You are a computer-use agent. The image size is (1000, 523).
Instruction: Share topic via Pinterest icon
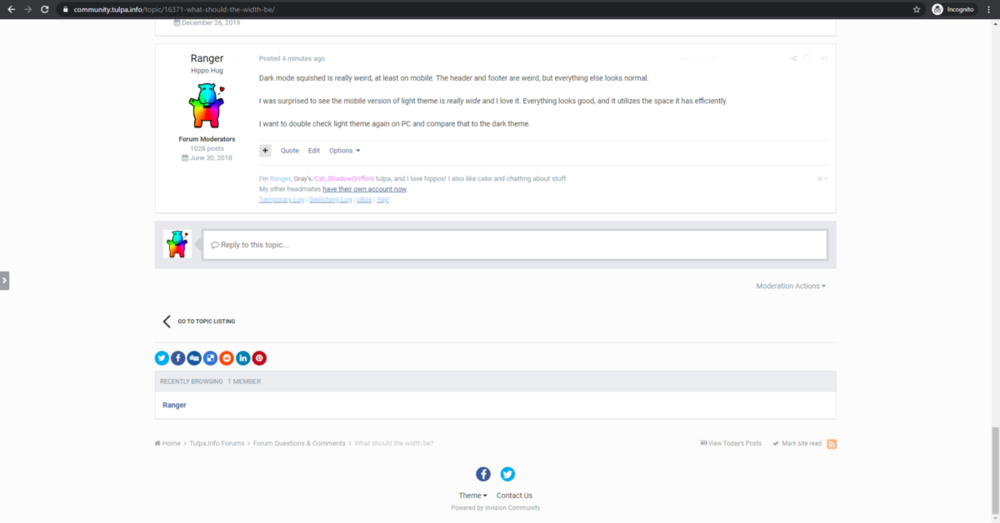[x=259, y=358]
